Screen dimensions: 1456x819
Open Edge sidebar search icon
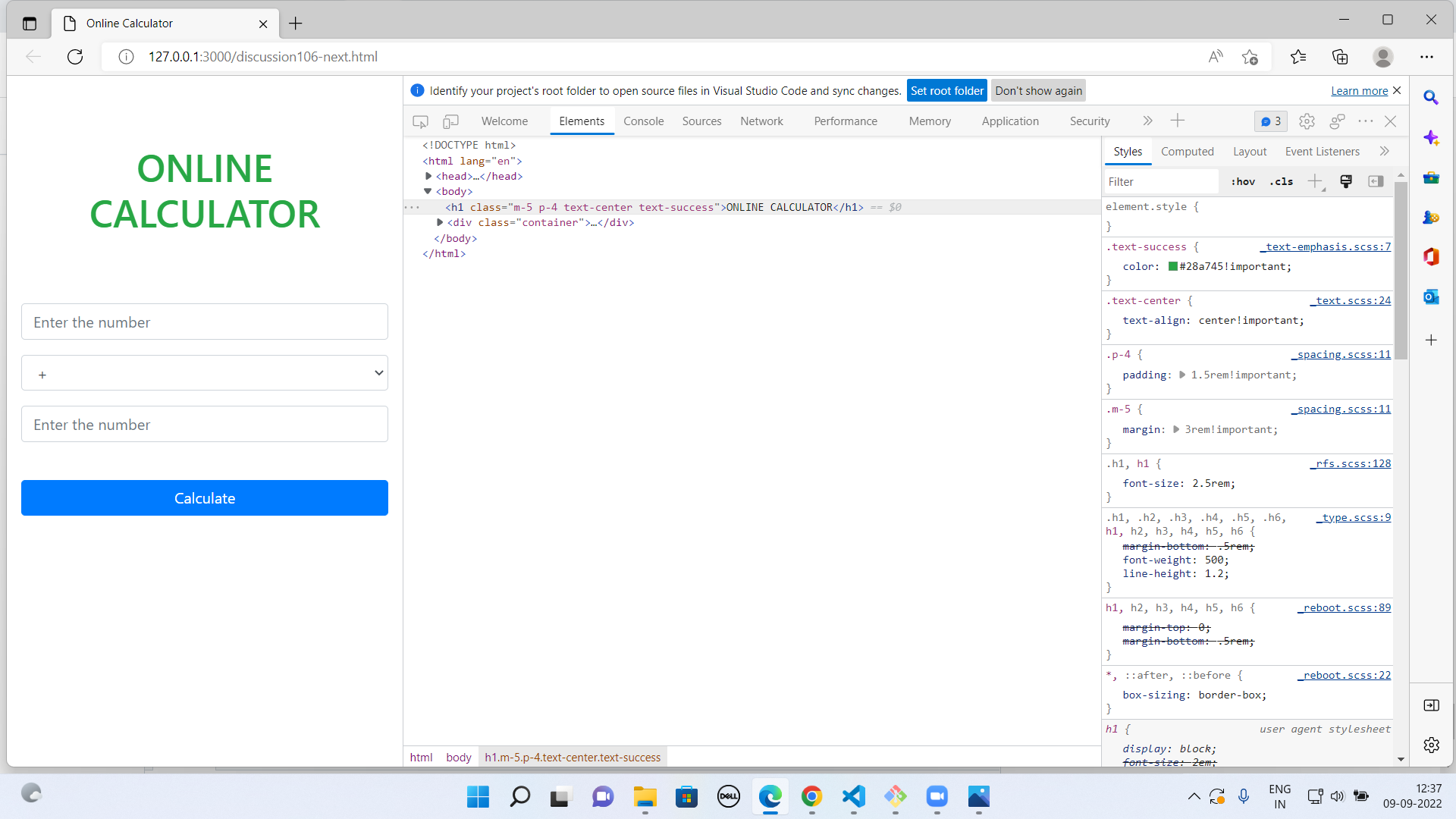[1431, 98]
